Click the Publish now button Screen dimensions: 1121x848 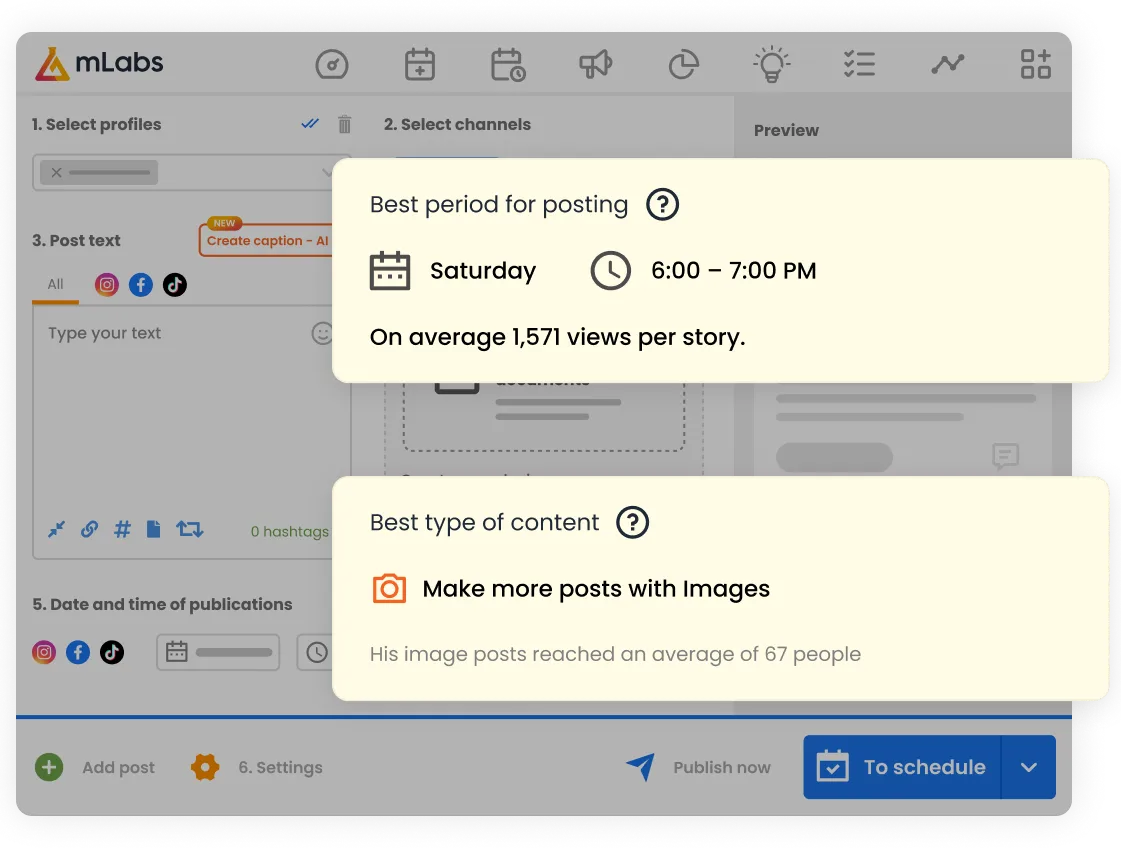click(700, 767)
